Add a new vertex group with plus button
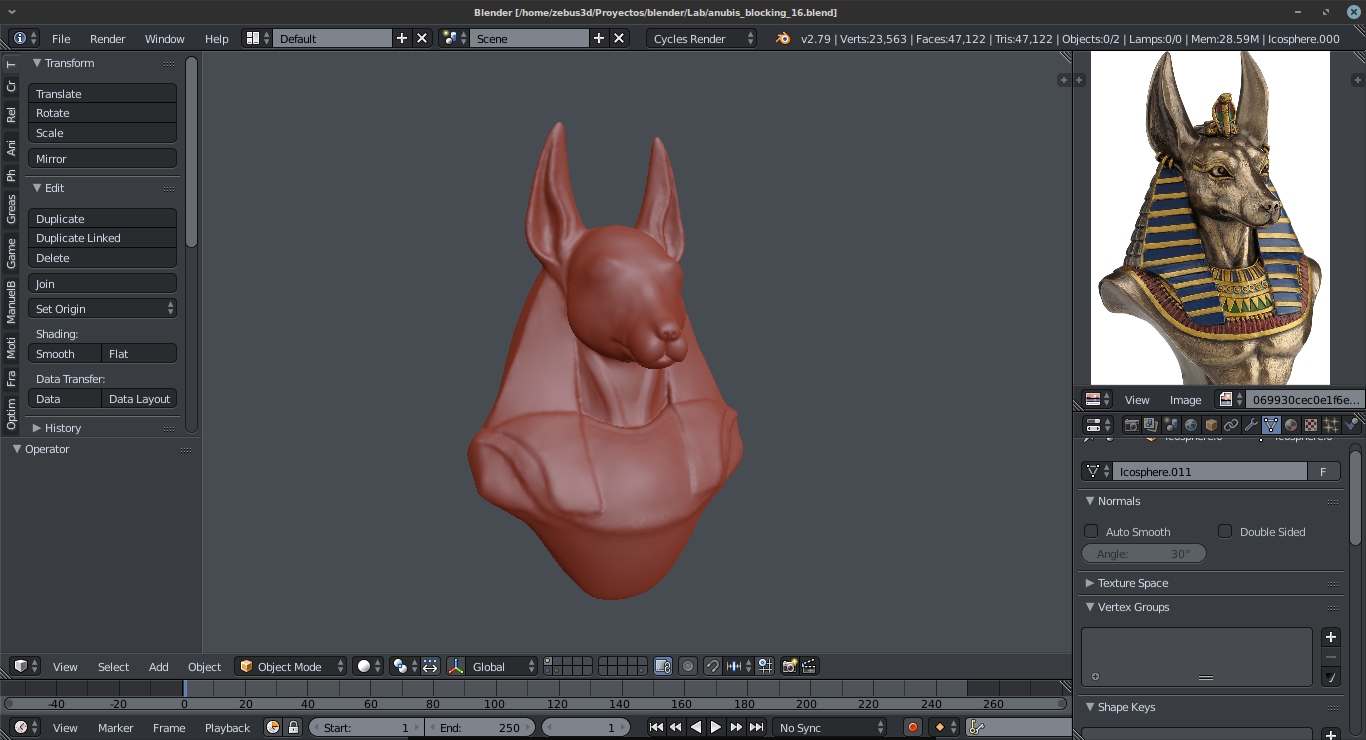This screenshot has width=1366, height=740. 1331,637
